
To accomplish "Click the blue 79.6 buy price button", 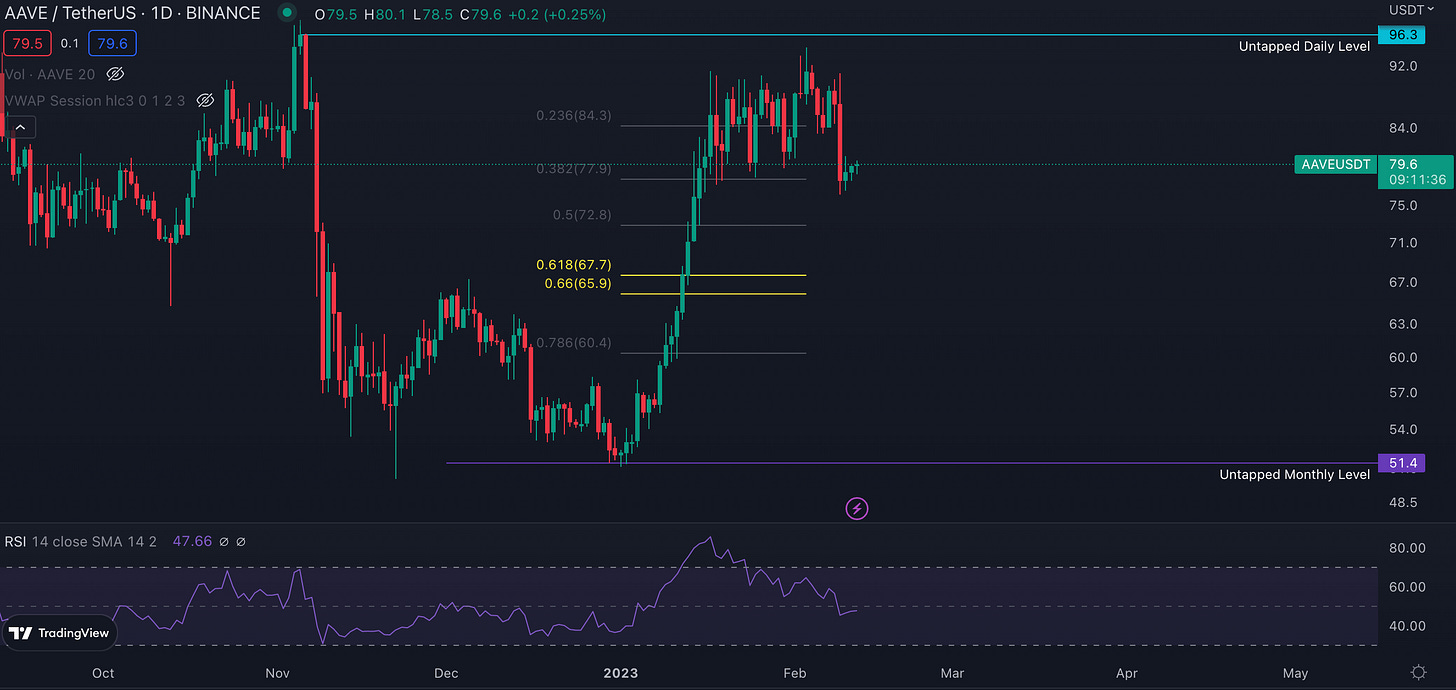I will coord(113,43).
